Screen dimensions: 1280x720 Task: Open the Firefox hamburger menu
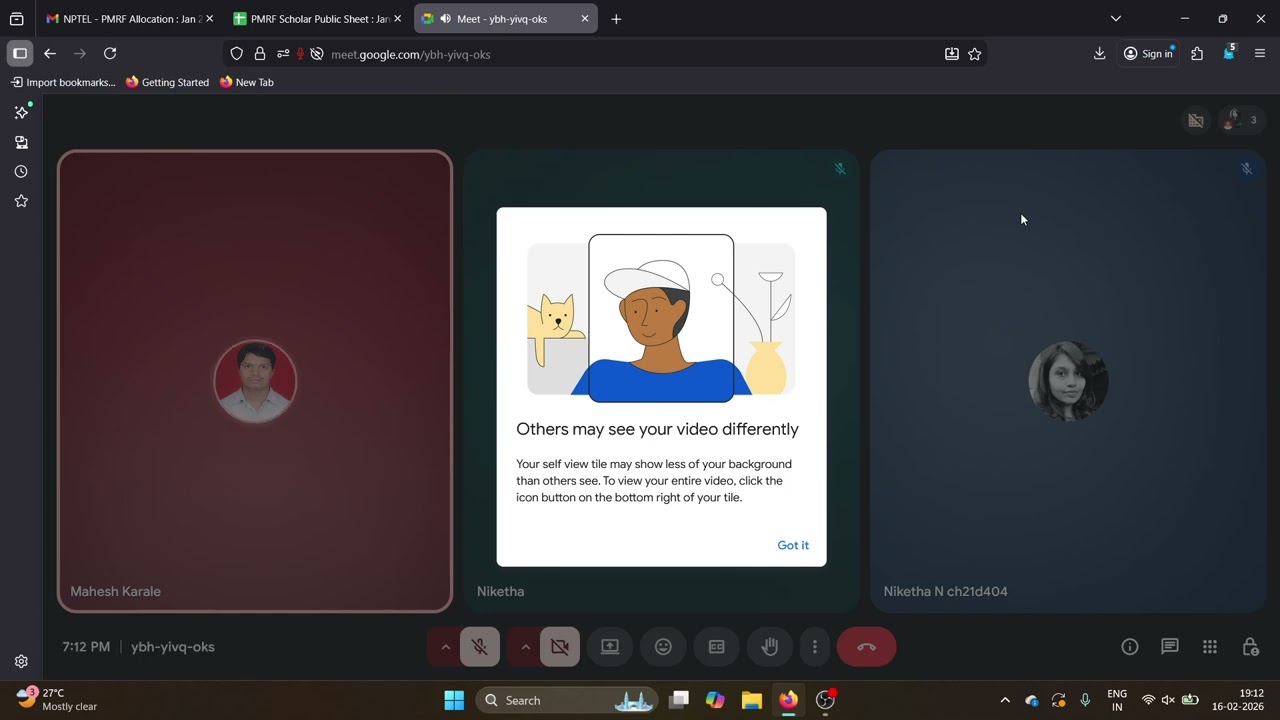pyautogui.click(x=1260, y=54)
